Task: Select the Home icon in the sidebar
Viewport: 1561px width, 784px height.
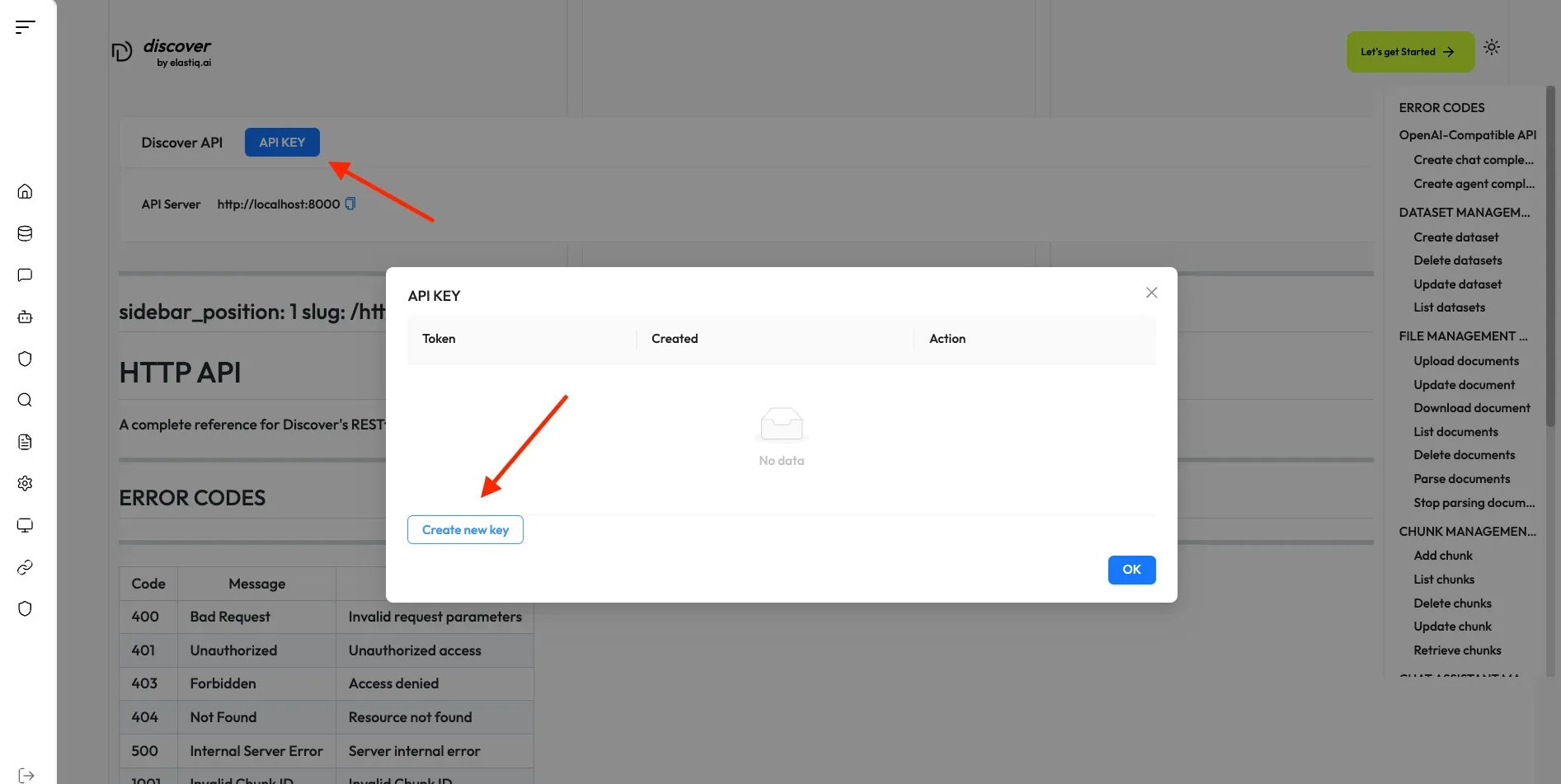Action: coord(25,190)
